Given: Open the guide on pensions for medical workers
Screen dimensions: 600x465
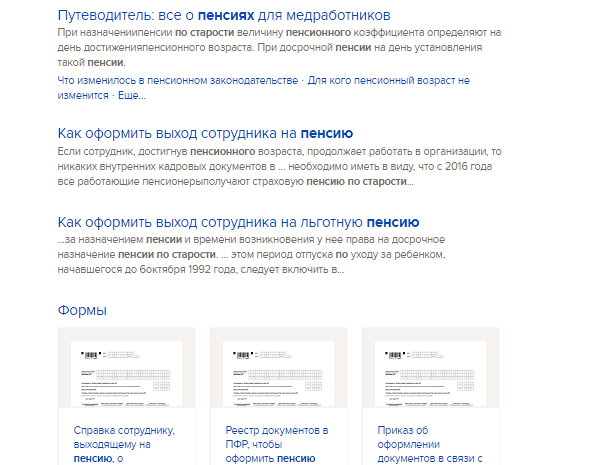Looking at the screenshot, I should coord(223,16).
